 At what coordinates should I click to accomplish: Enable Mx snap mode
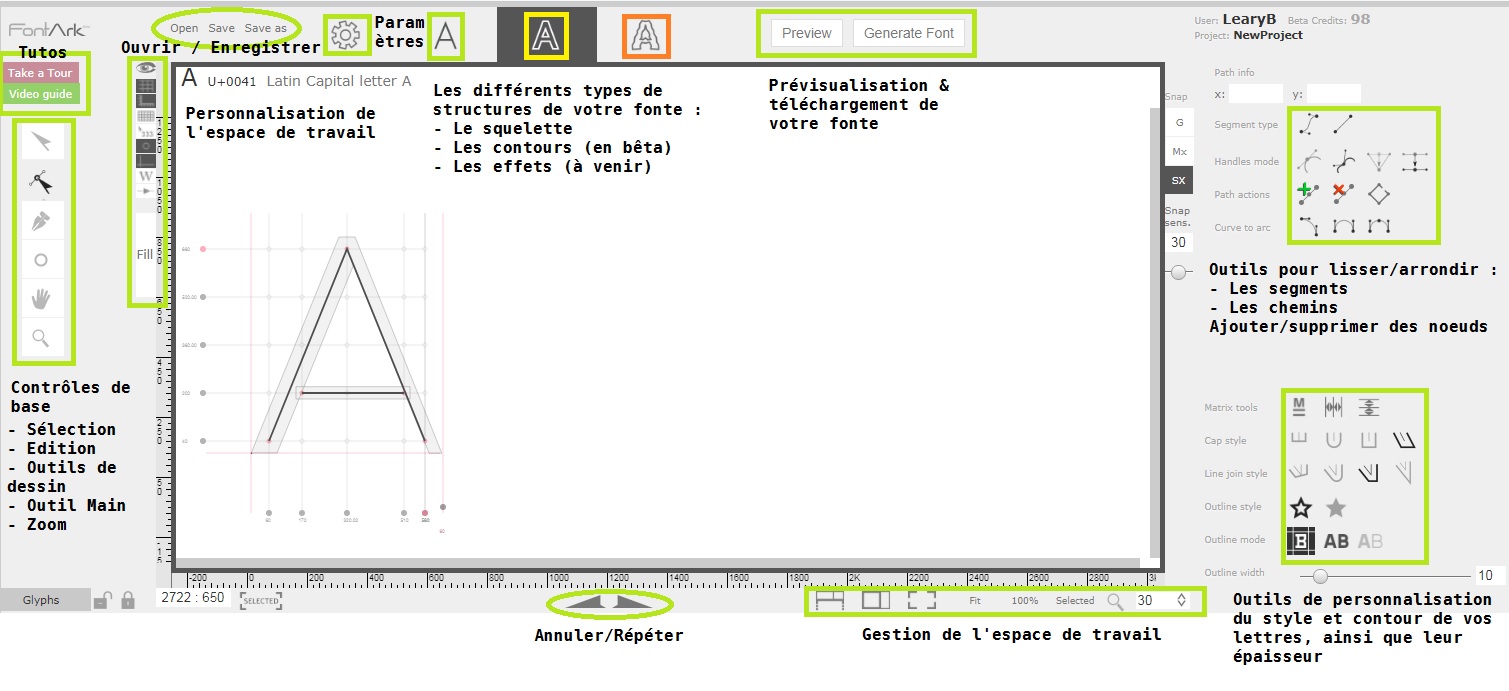pos(1179,152)
